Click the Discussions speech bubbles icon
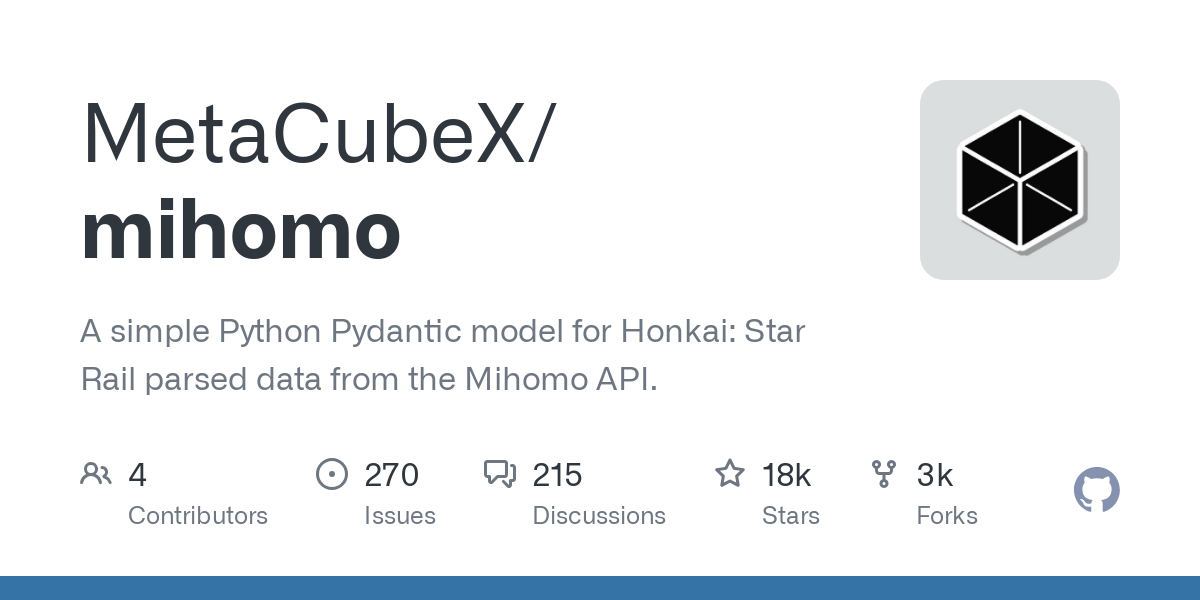This screenshot has height=600, width=1200. 499,474
